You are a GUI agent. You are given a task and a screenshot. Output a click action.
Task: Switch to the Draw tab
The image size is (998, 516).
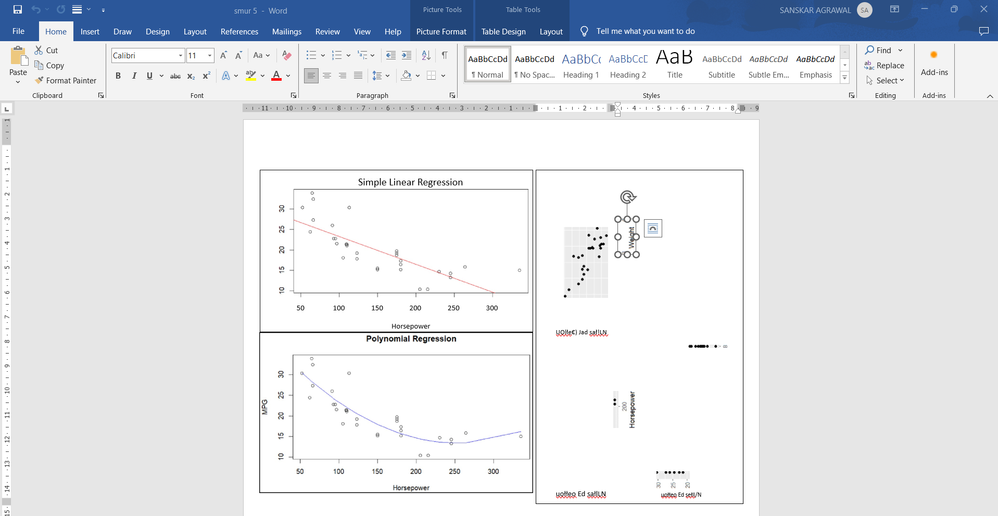[x=122, y=31]
